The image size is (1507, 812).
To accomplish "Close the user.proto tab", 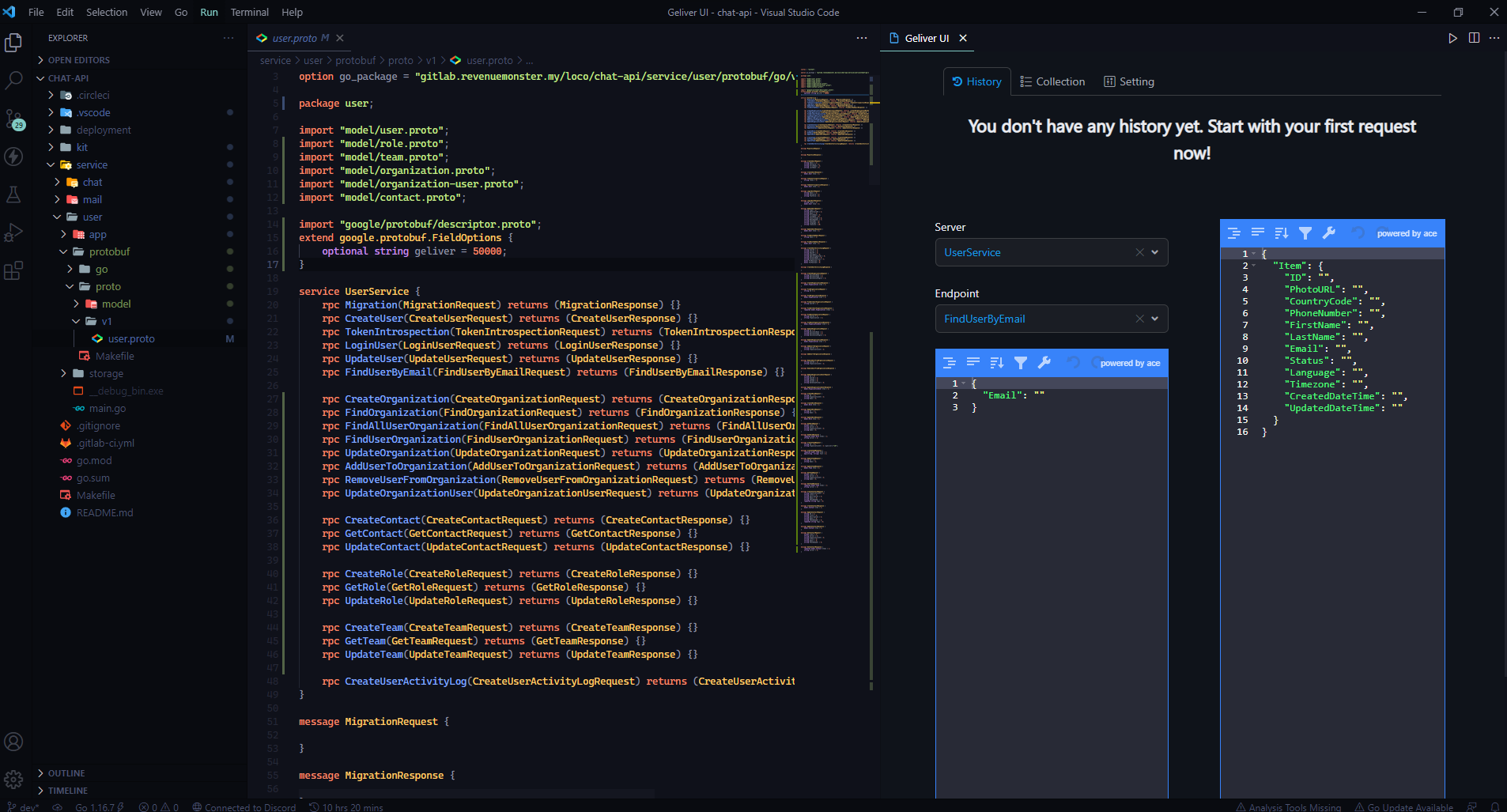I will tap(340, 38).
